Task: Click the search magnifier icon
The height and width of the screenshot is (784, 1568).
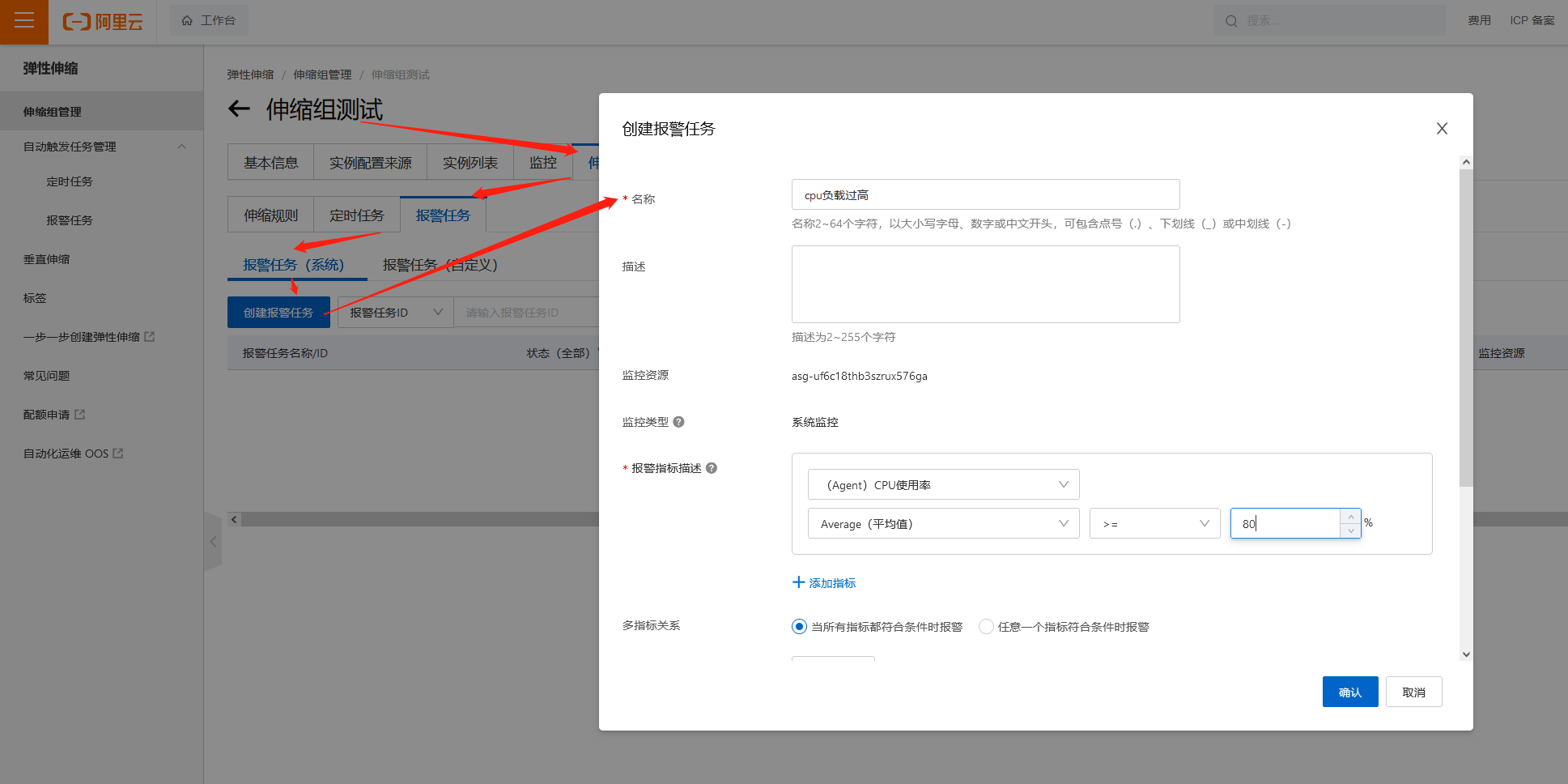Action: 1231,21
